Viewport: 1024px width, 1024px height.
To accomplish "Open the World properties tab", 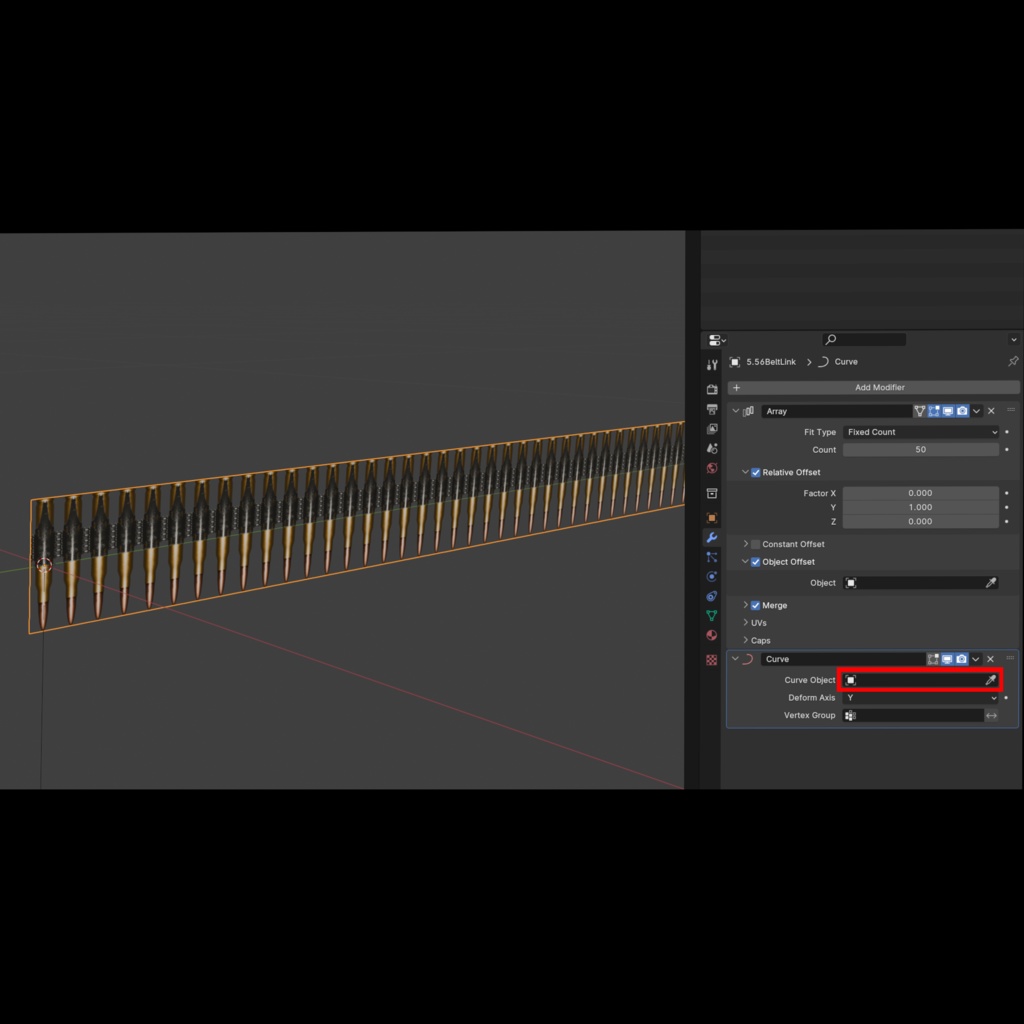I will point(712,468).
